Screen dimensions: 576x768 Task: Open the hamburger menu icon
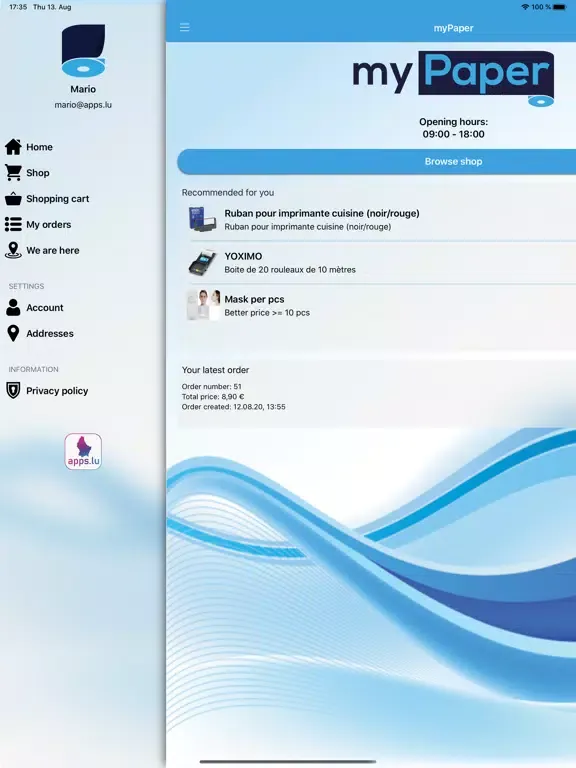pyautogui.click(x=185, y=27)
